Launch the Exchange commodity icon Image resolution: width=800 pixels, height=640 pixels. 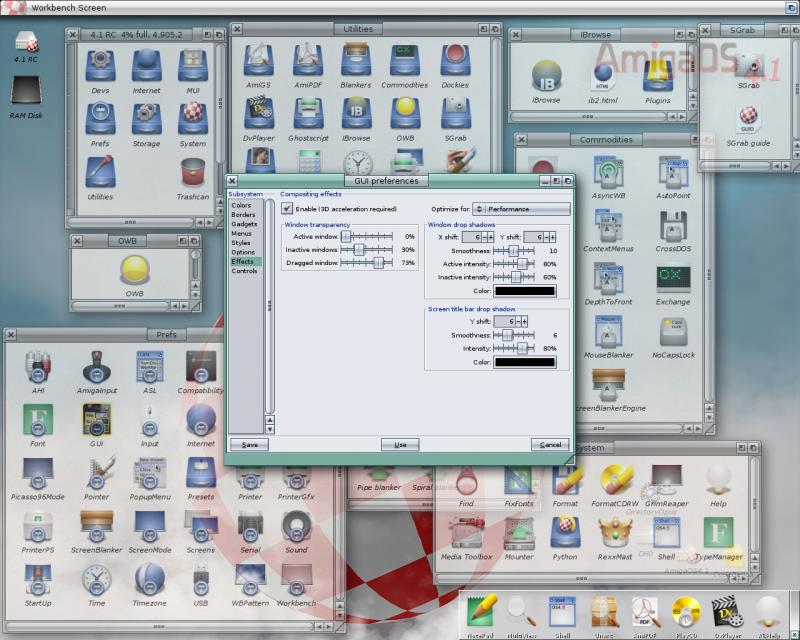coord(672,280)
